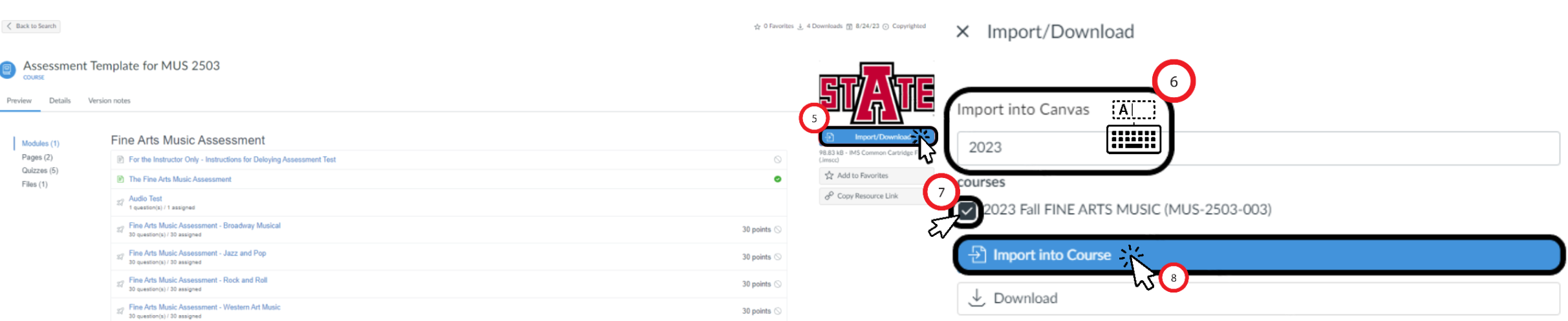Click the Back to Search button
The width and height of the screenshot is (1568, 321).
point(32,26)
